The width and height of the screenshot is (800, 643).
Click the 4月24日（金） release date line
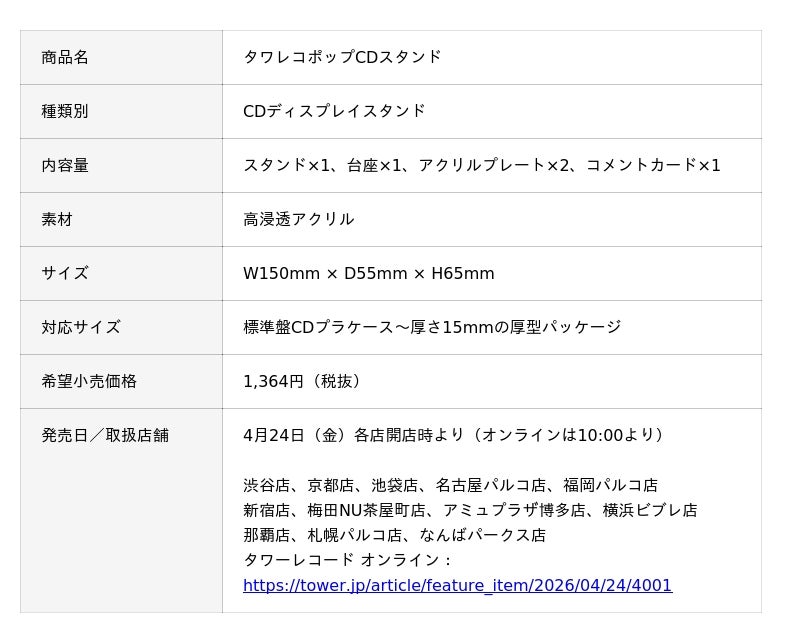pyautogui.click(x=454, y=435)
